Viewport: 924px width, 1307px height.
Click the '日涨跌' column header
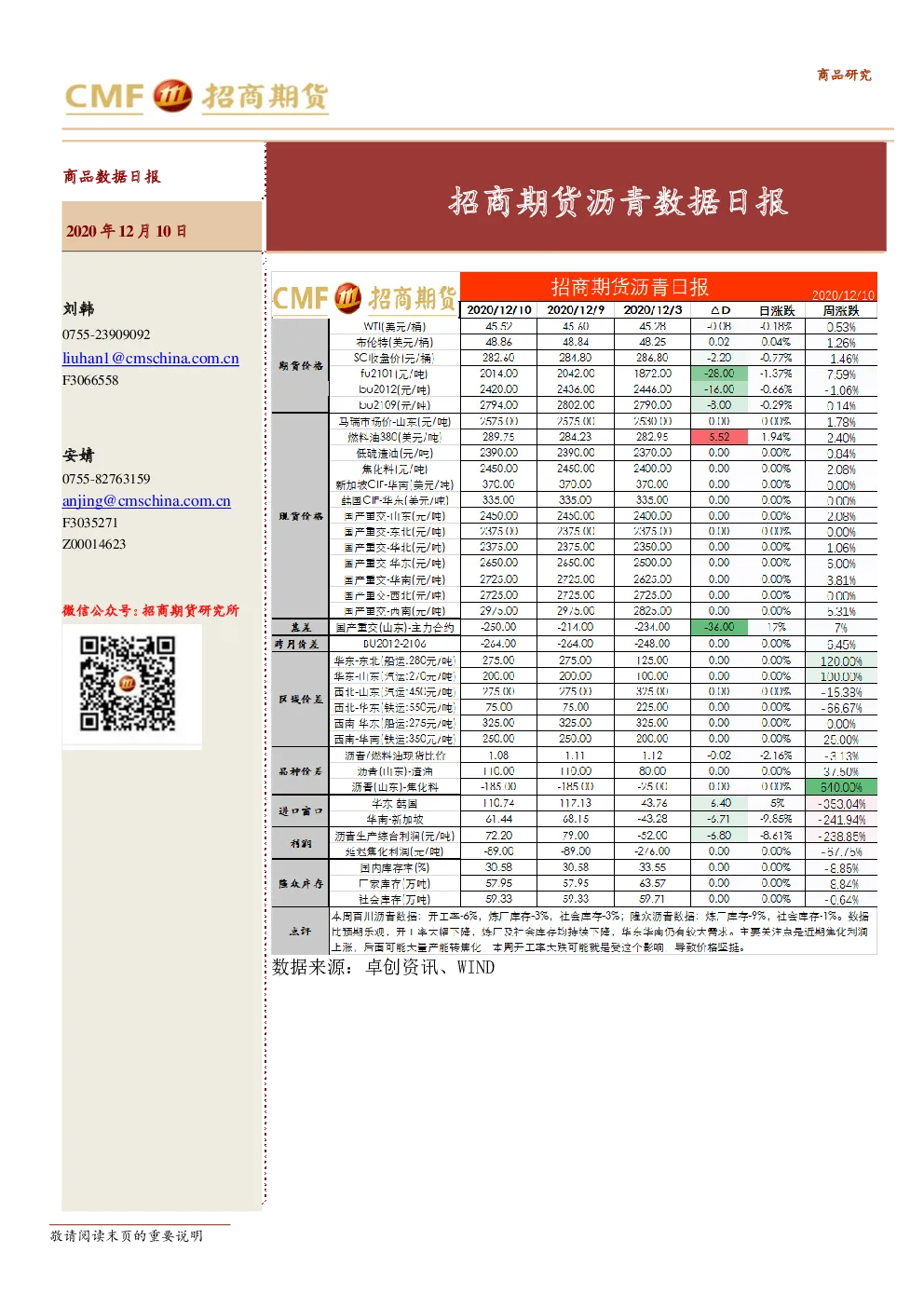click(x=777, y=310)
